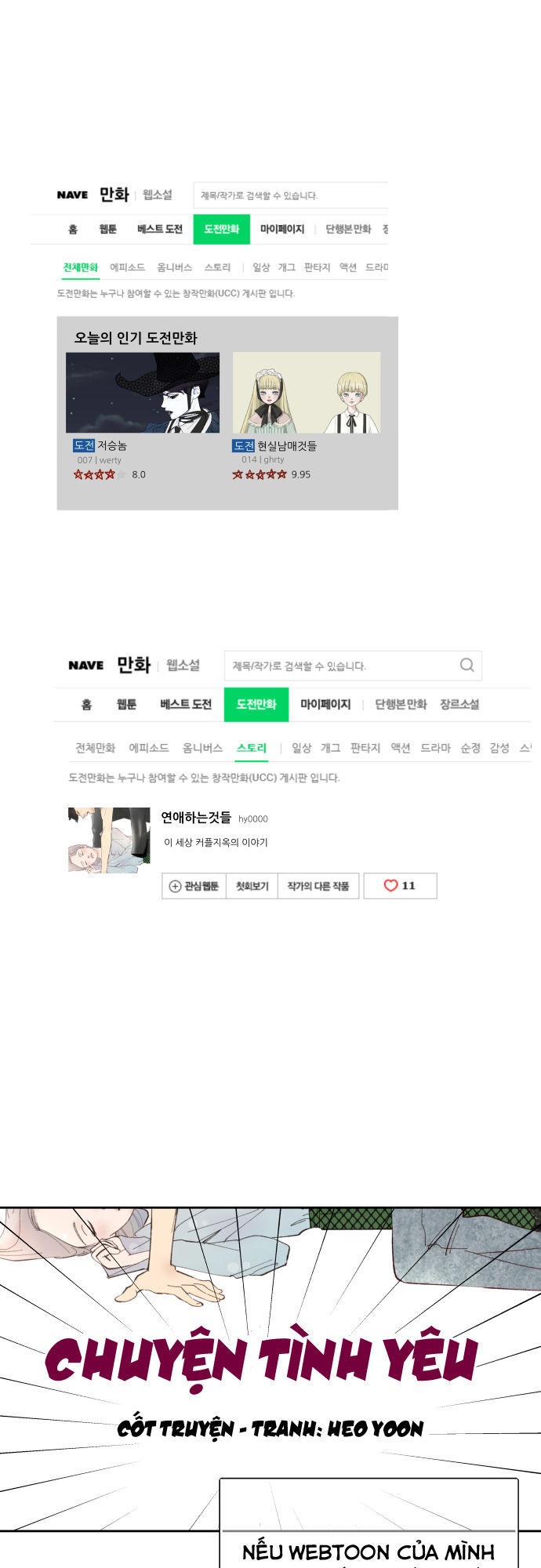Select the 스토리 category tab
The width and height of the screenshot is (541, 1568).
coord(252,748)
